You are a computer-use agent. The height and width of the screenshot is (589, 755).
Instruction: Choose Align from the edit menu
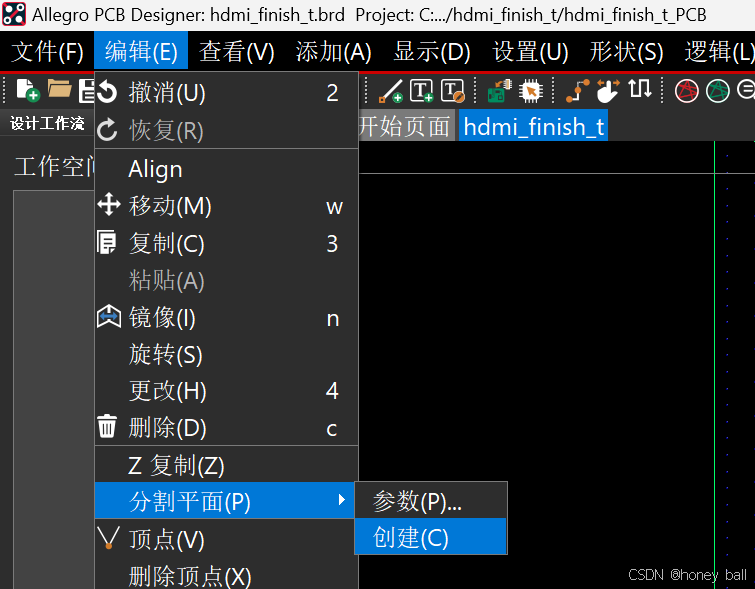point(226,169)
